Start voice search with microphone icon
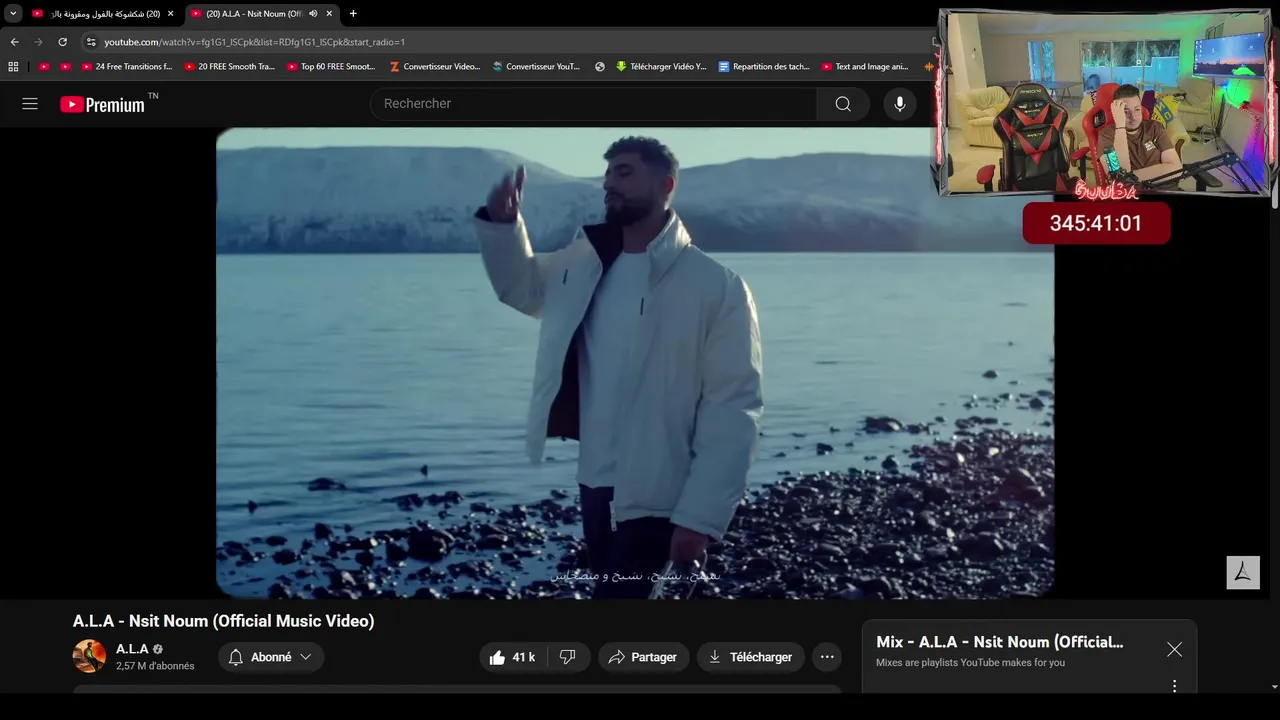The width and height of the screenshot is (1280, 720). click(x=900, y=104)
